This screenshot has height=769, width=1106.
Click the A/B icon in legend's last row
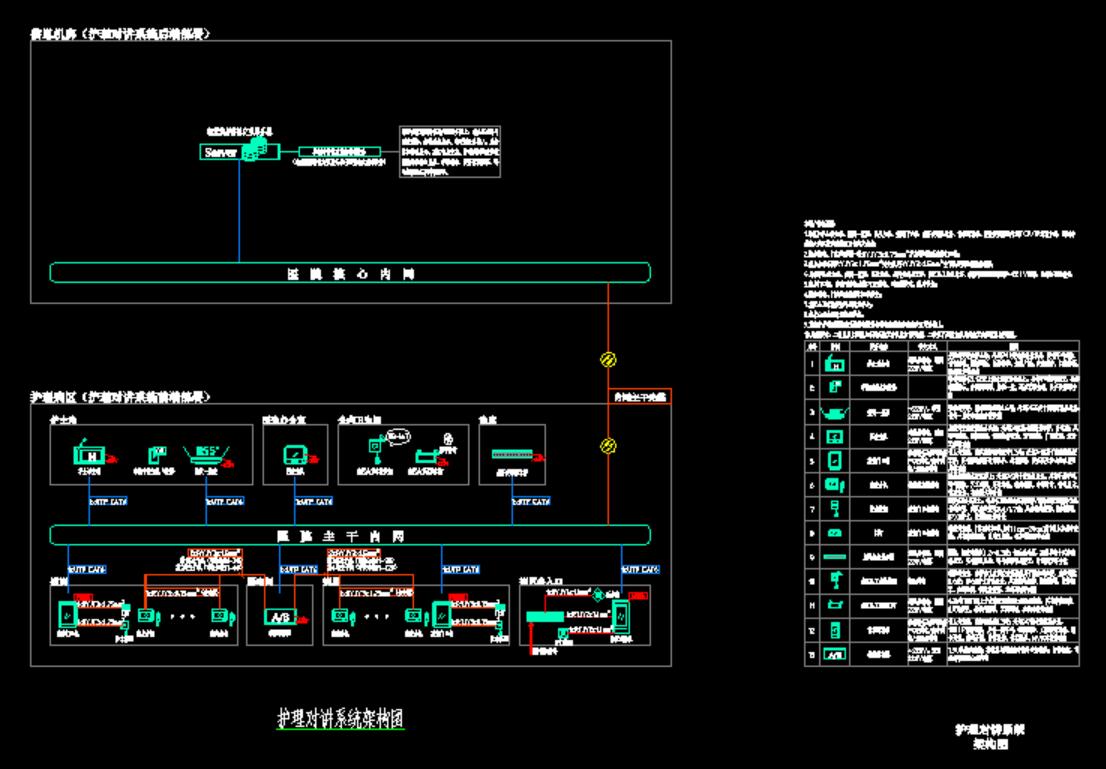tap(835, 655)
